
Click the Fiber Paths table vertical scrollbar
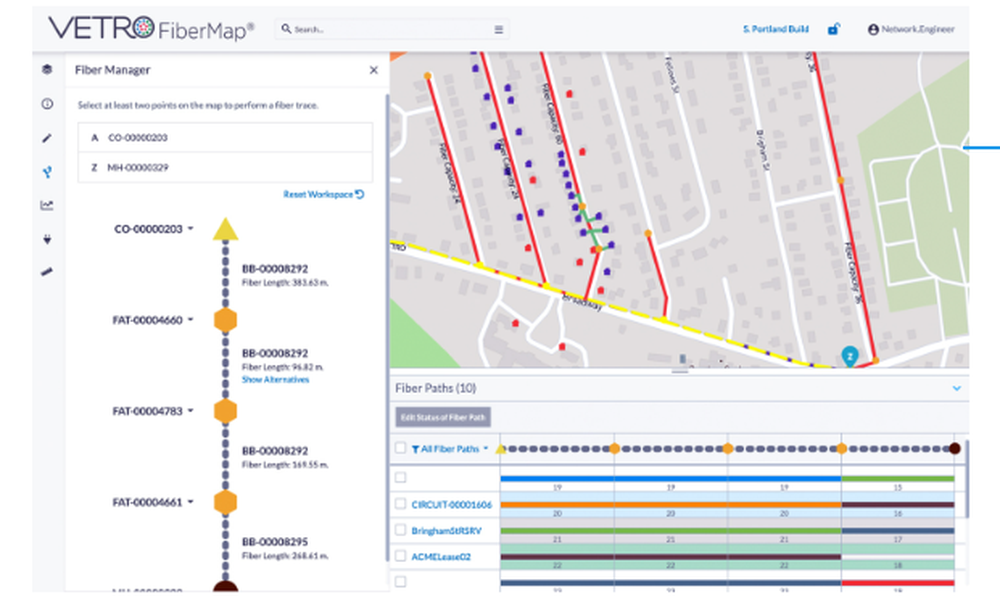click(967, 478)
